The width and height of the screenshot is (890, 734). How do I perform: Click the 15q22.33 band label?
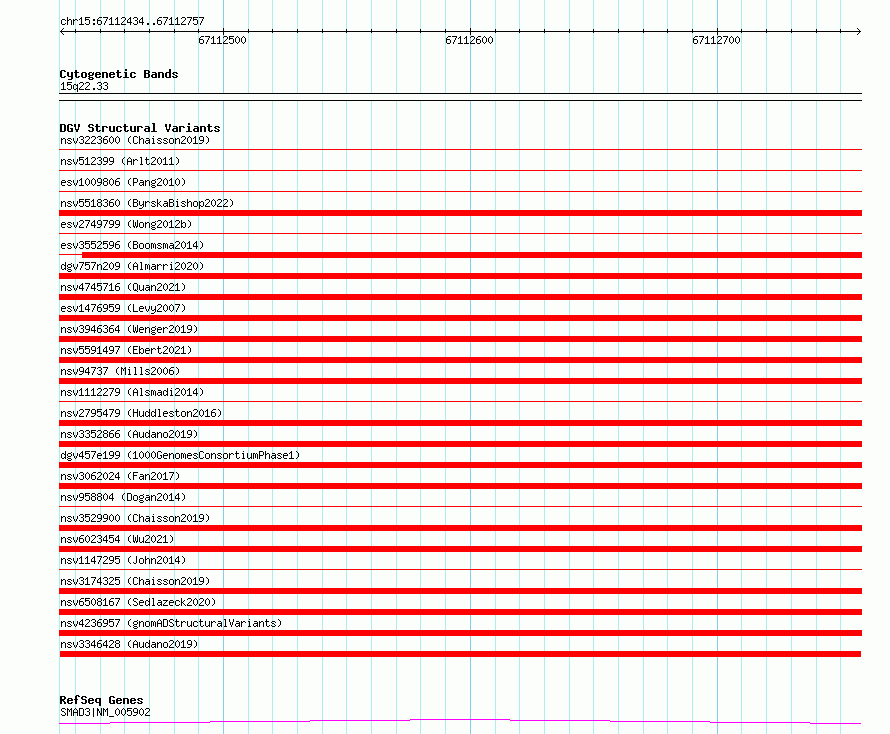(x=84, y=86)
